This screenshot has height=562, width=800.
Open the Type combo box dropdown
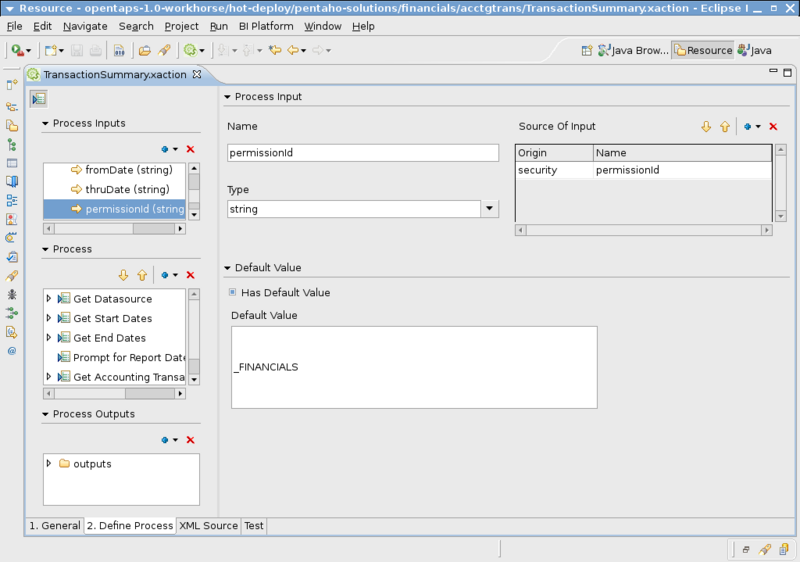click(489, 209)
